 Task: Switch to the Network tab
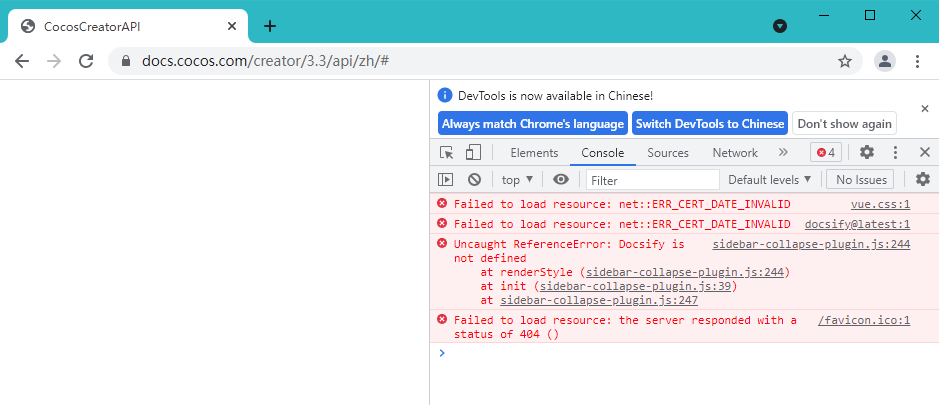tap(735, 153)
